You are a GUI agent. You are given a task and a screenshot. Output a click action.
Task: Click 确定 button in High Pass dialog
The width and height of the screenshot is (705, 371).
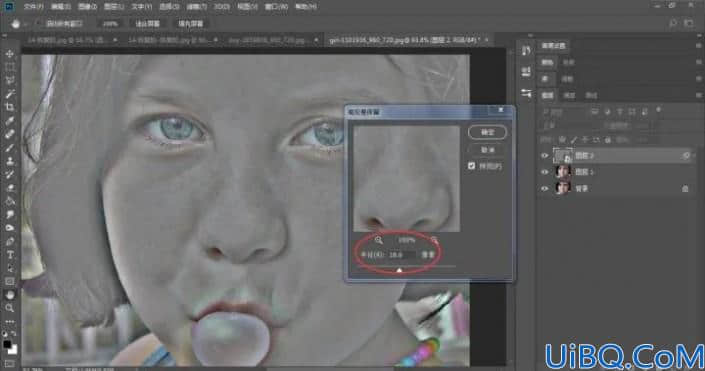coord(487,132)
